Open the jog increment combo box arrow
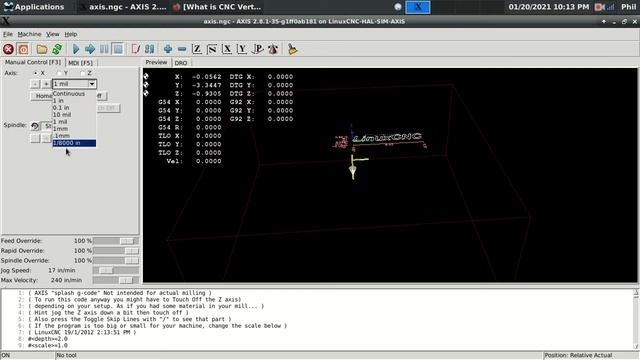This screenshot has height=360, width=640. [92, 84]
